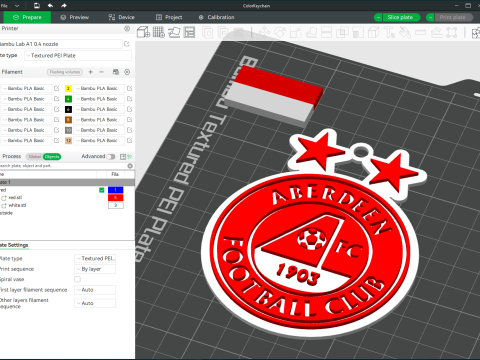This screenshot has width=480, height=360.
Task: Click the Undo arrow icon
Action: tap(50, 5)
